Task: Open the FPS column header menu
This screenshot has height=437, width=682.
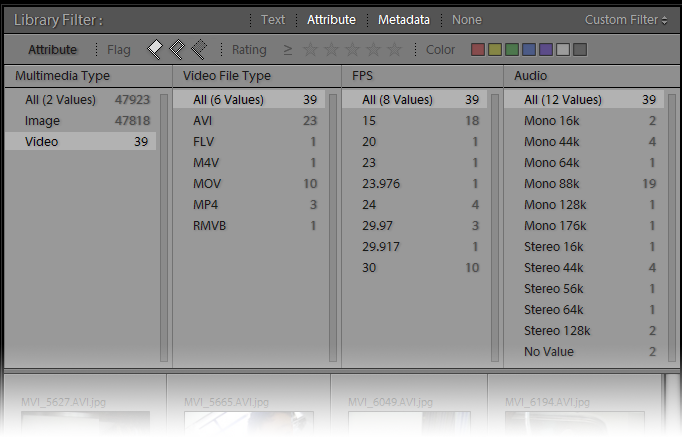Action: pos(363,76)
